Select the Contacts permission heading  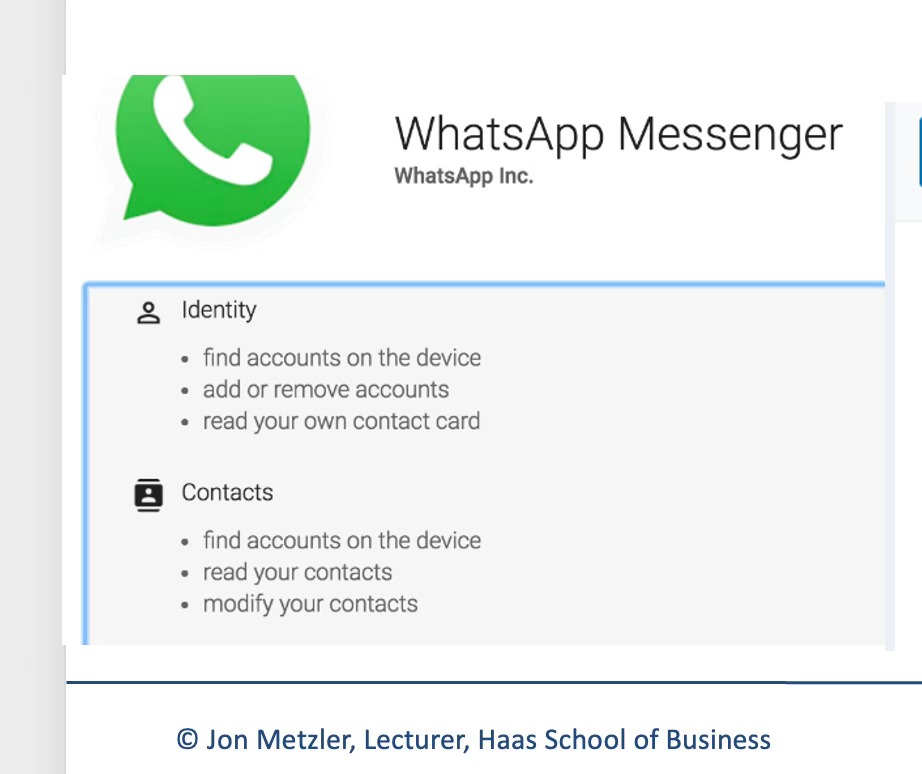coord(227,492)
